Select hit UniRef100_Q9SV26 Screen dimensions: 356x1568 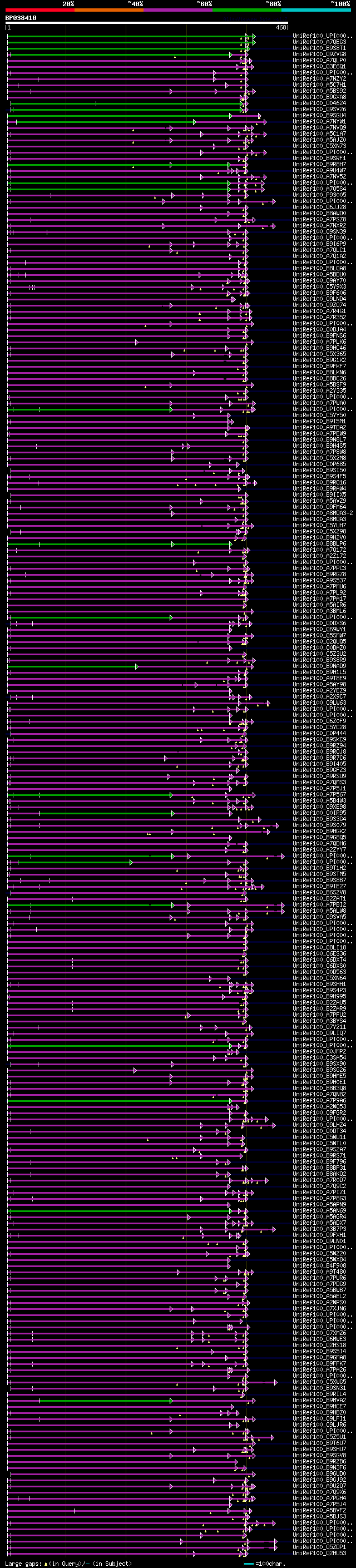point(319,110)
